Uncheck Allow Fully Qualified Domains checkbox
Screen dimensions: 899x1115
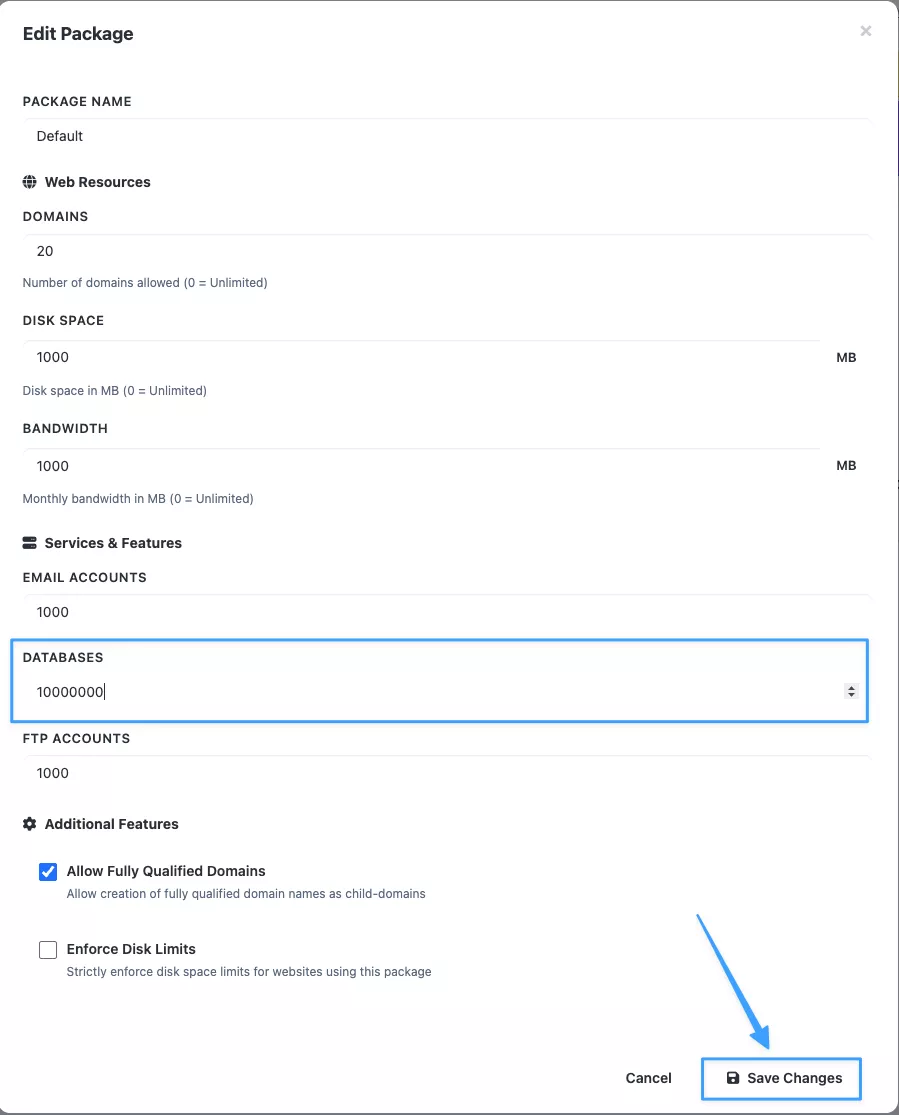48,872
